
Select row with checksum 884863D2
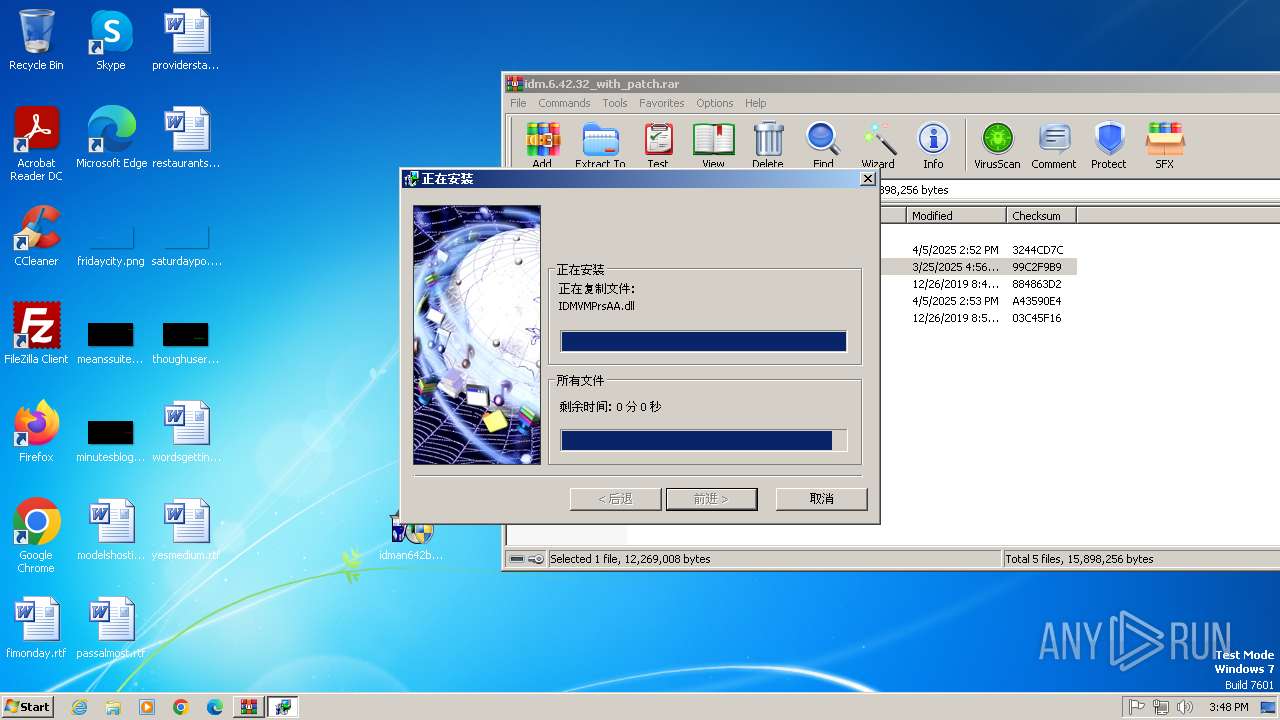978,284
